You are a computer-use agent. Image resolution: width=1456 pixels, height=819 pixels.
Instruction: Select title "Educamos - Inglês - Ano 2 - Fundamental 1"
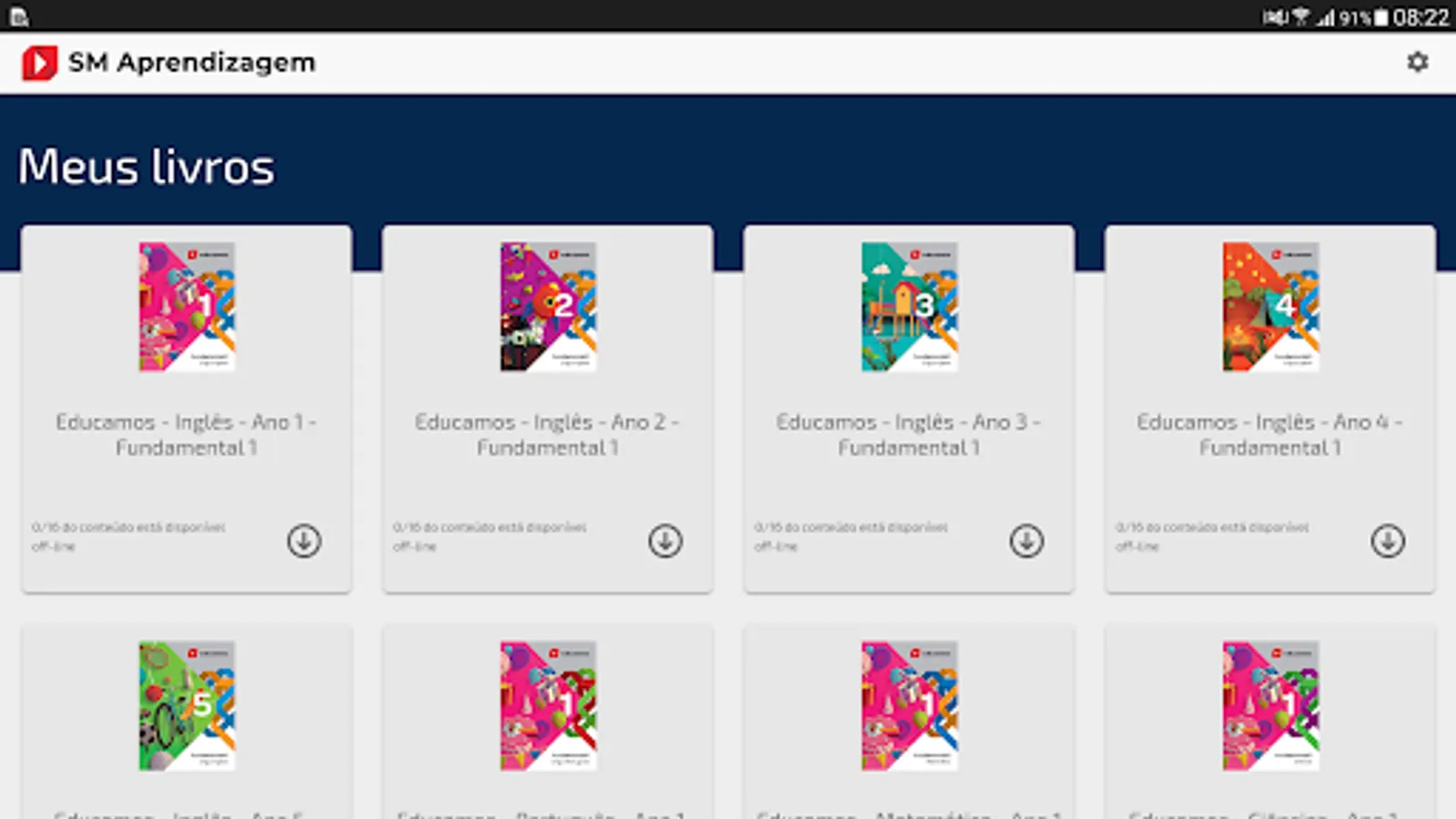click(548, 435)
